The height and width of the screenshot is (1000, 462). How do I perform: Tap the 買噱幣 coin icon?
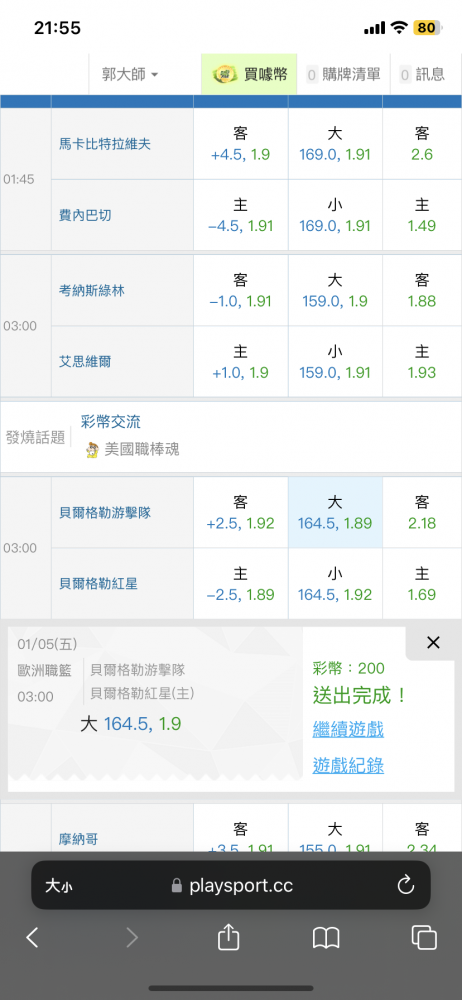coord(221,75)
